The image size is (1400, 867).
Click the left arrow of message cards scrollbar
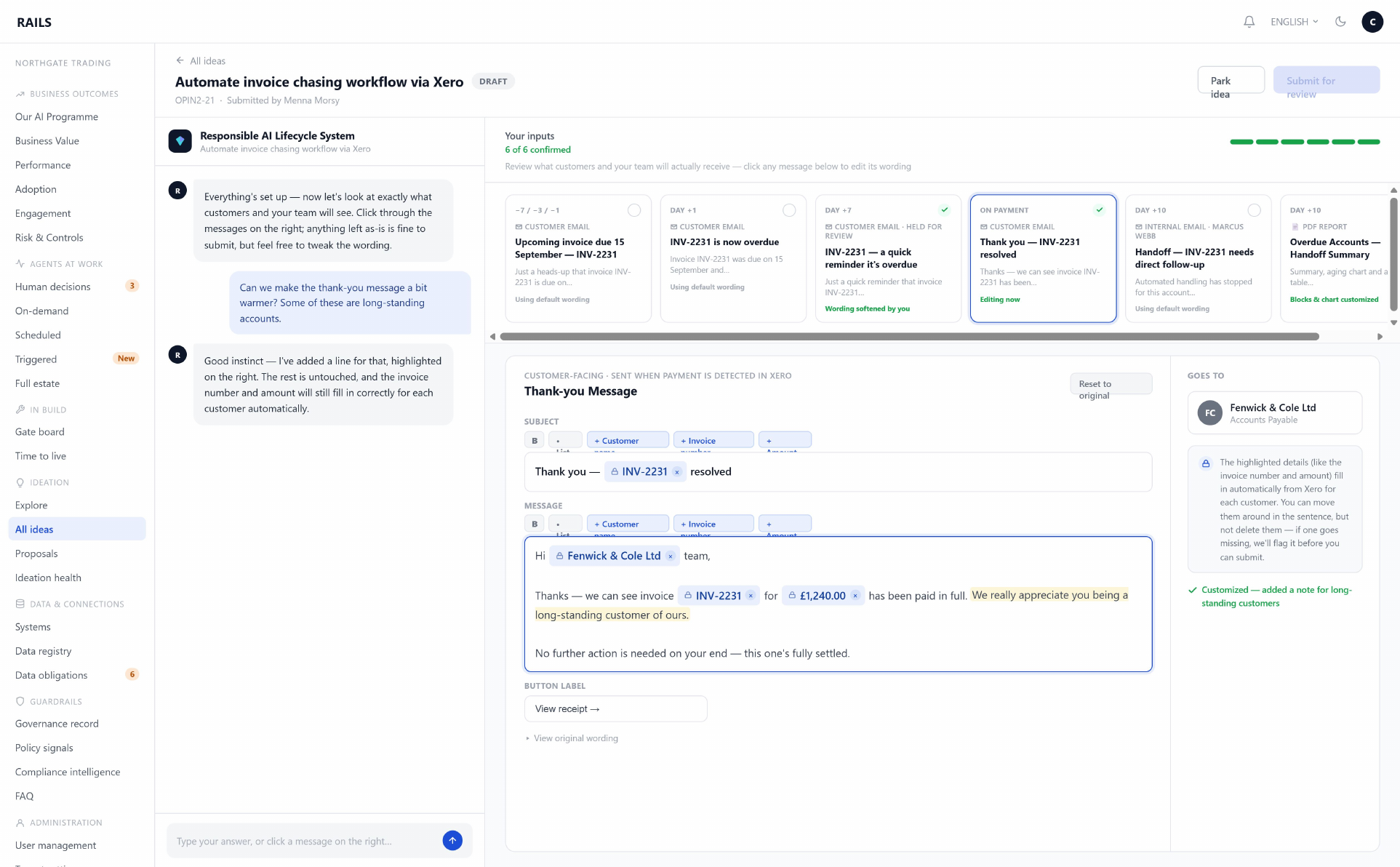pos(493,337)
